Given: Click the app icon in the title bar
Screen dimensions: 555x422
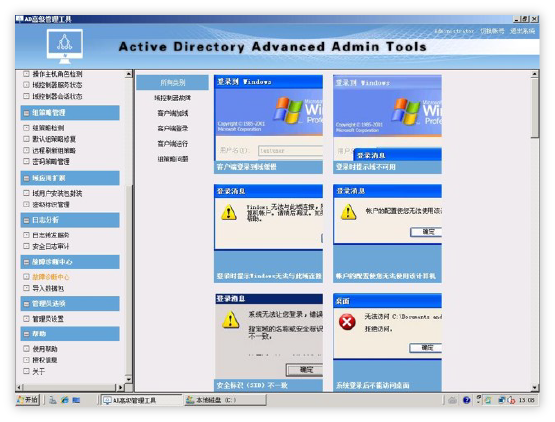Looking at the screenshot, I should click(x=19, y=19).
